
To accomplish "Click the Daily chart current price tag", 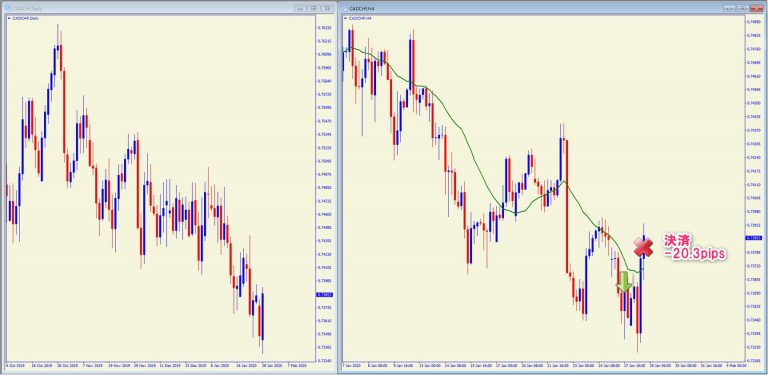I will 325,295.
